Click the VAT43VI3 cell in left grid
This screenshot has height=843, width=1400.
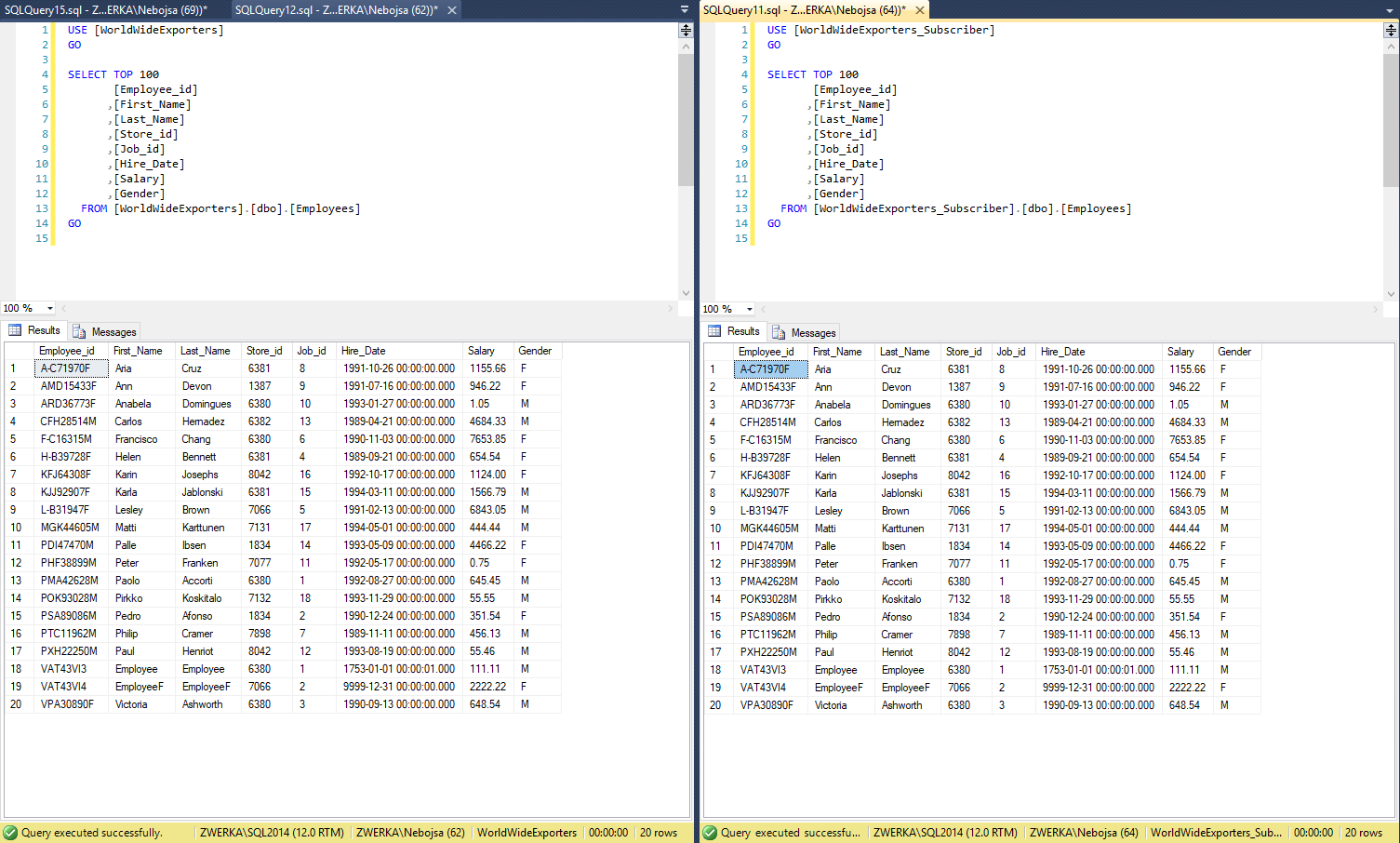coord(72,669)
